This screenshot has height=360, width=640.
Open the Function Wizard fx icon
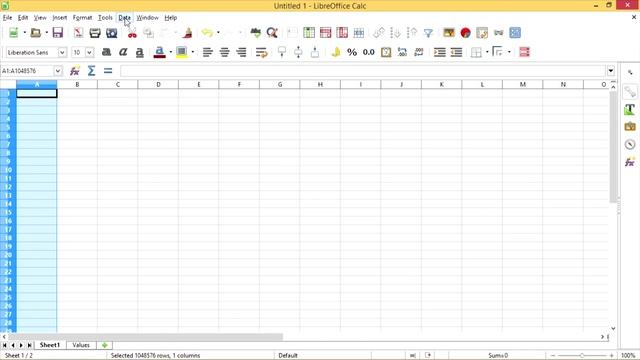(x=75, y=71)
